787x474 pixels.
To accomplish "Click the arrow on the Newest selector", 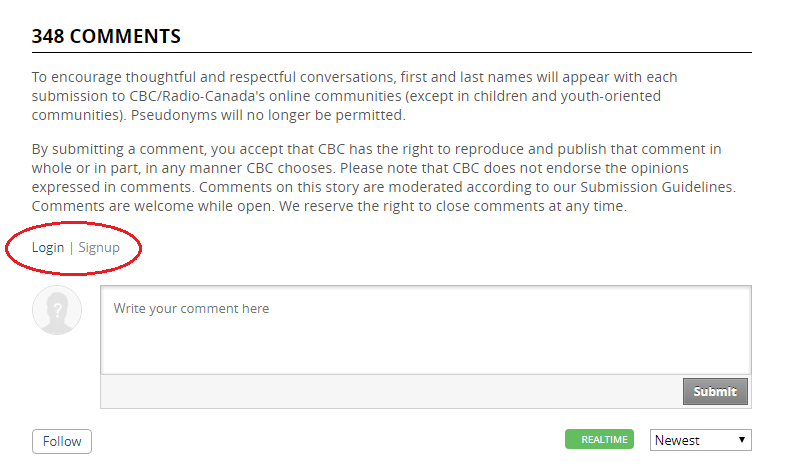I will click(741, 440).
